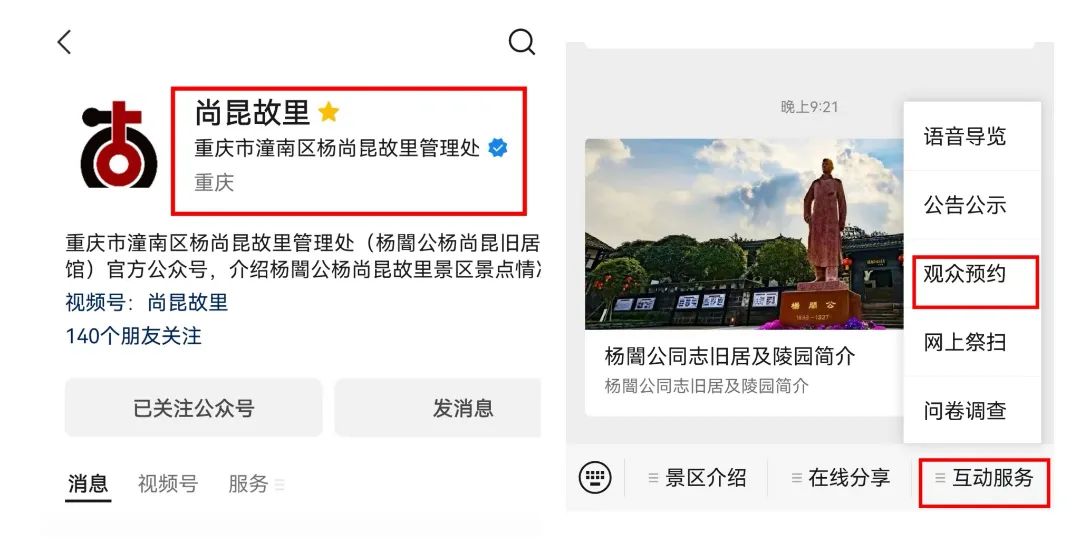The width and height of the screenshot is (1080, 543).
Task: Expand the 景区介绍 bottom menu
Action: 696,478
